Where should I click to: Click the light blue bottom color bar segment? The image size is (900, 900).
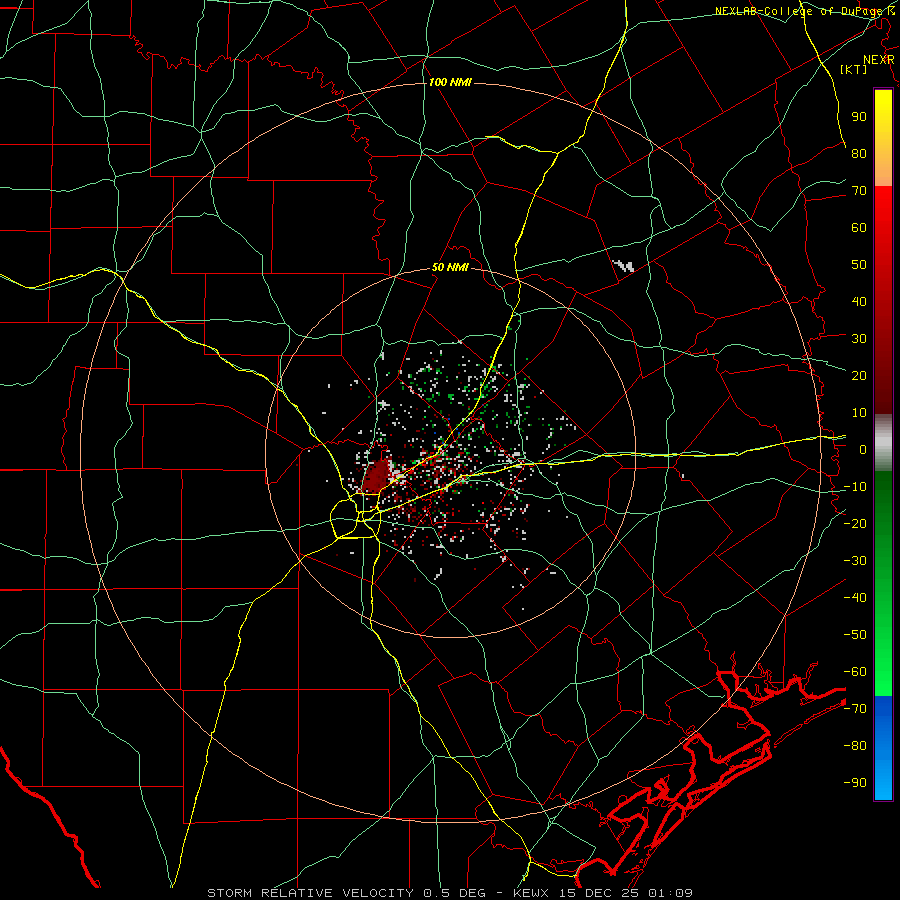883,778
